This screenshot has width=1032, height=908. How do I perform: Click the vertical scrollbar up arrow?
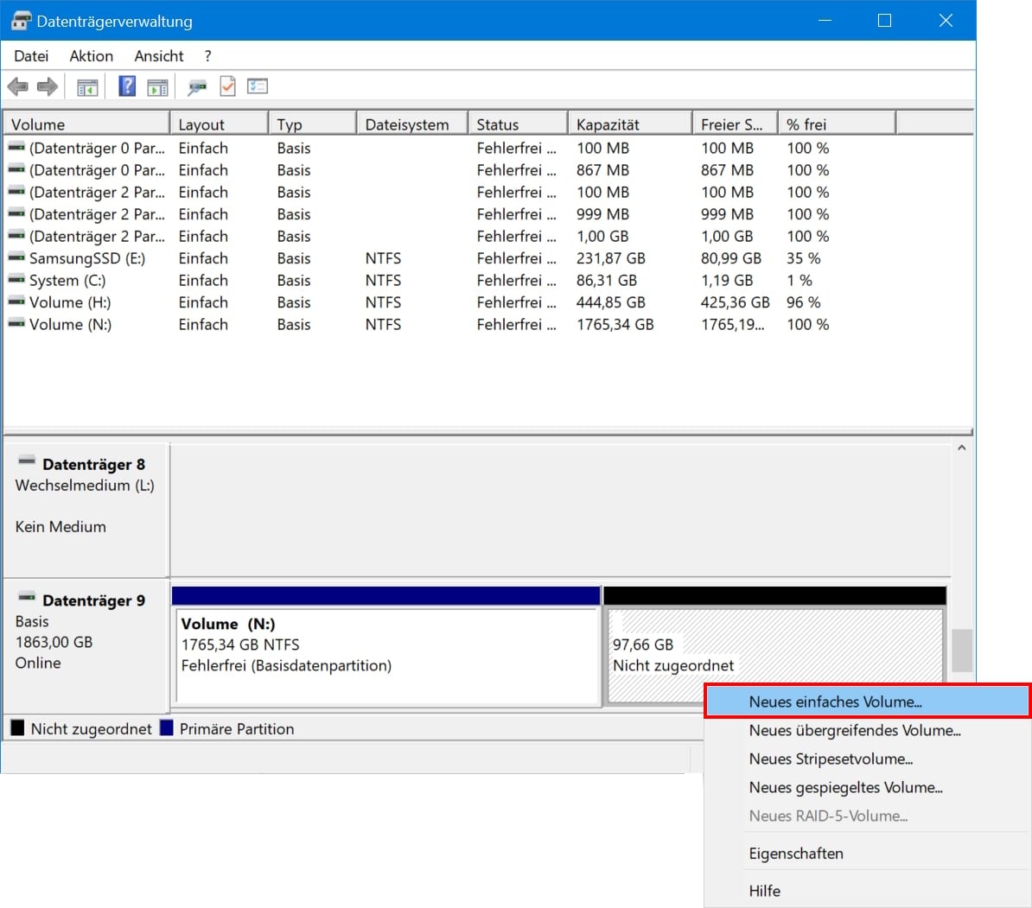963,447
